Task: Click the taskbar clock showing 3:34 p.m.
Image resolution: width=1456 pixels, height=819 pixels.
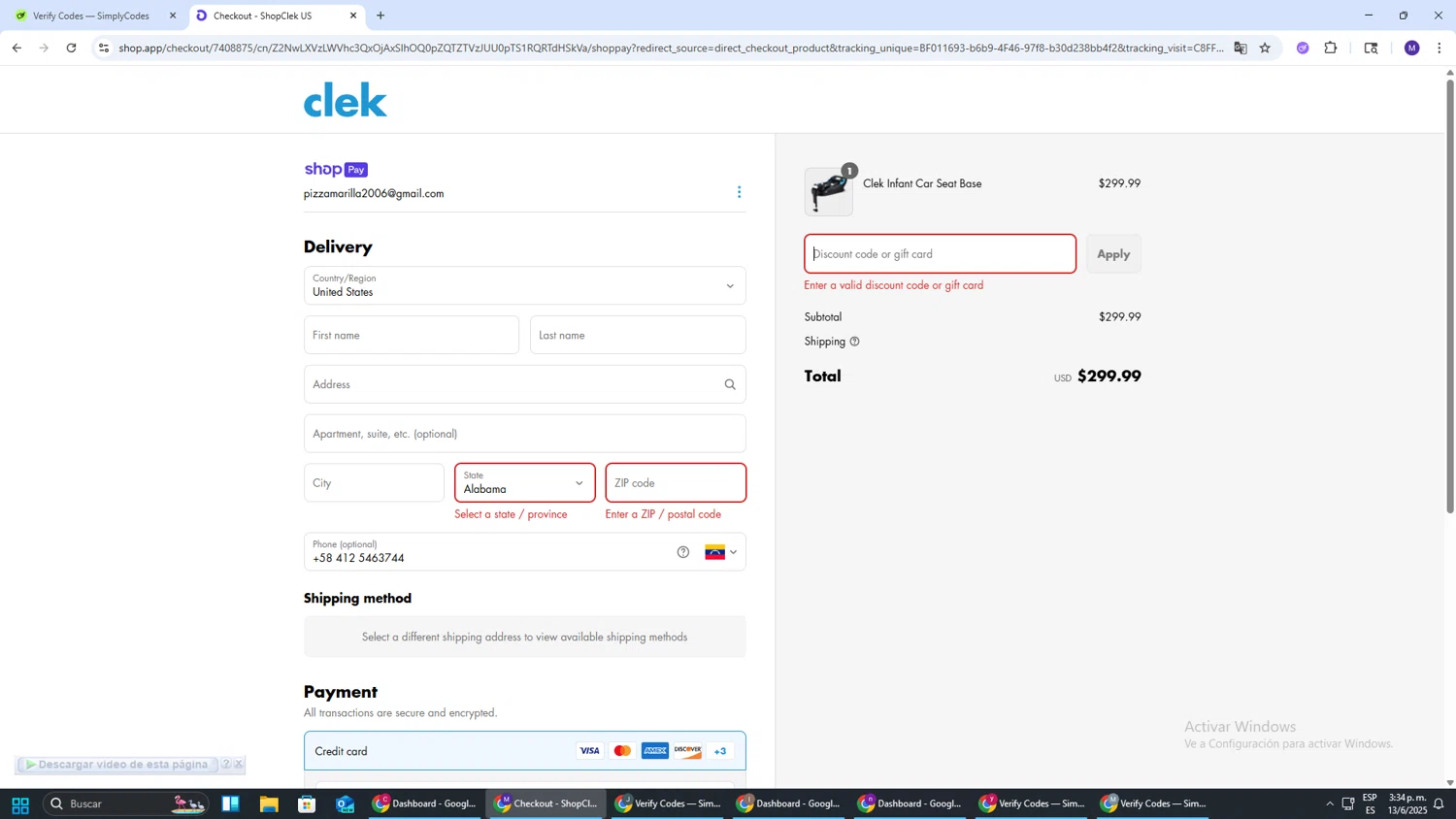Action: click(x=1407, y=803)
